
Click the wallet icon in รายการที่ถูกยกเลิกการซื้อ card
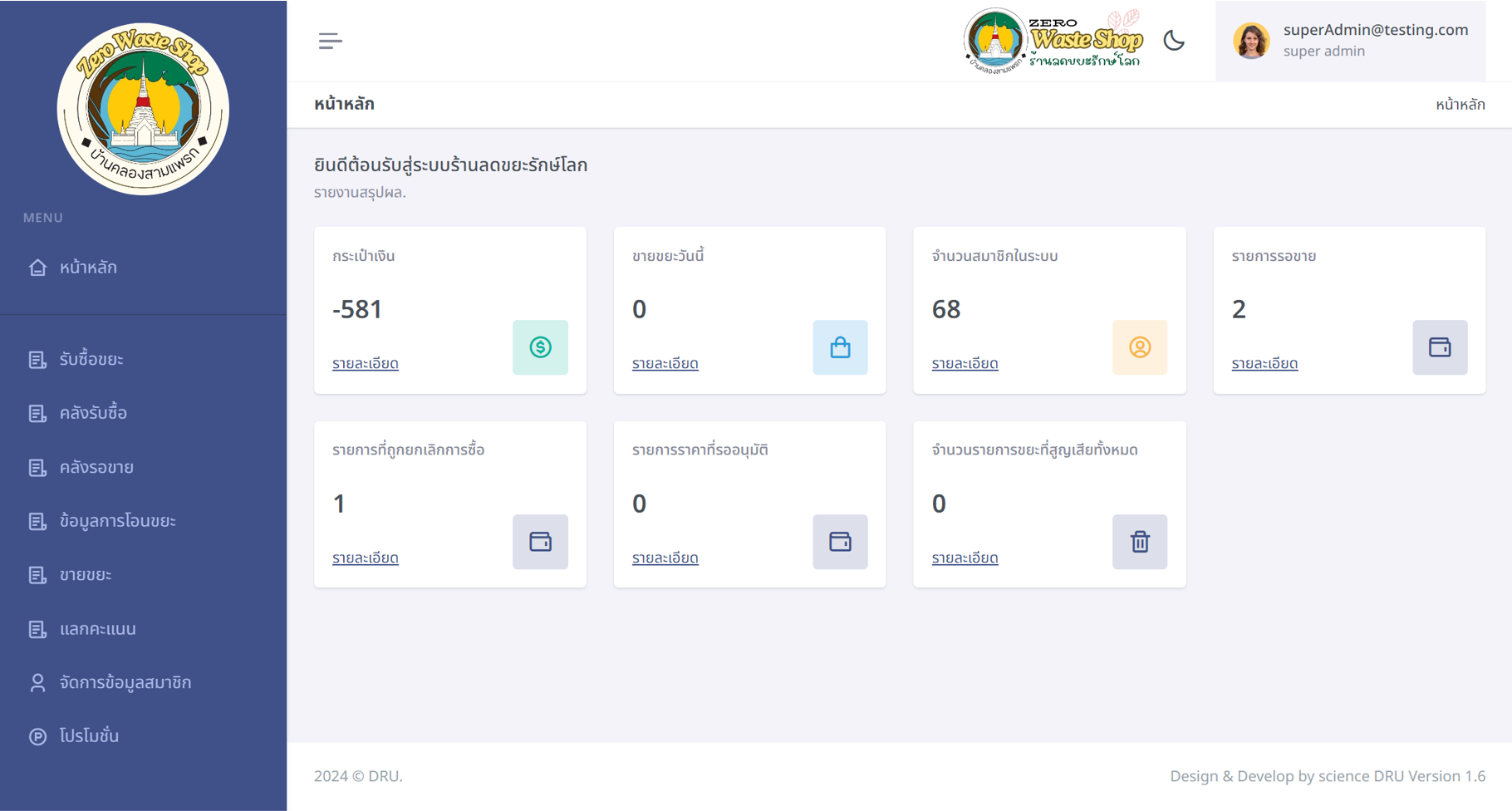click(540, 542)
